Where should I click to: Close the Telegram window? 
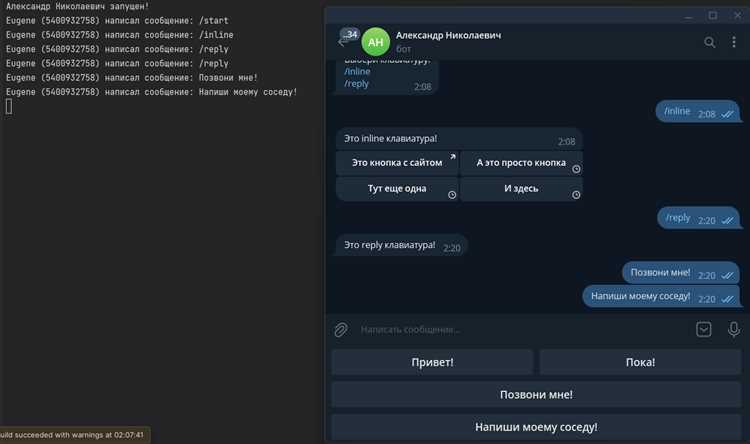point(738,15)
